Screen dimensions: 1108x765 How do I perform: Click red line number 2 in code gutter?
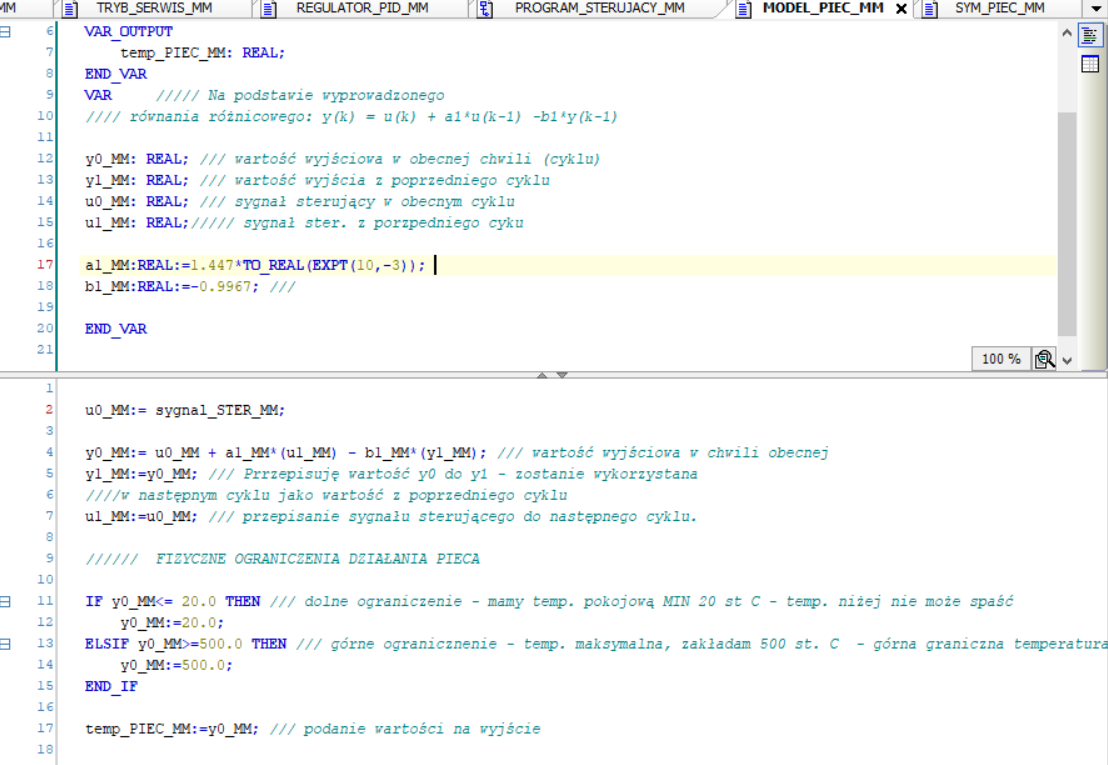click(49, 410)
